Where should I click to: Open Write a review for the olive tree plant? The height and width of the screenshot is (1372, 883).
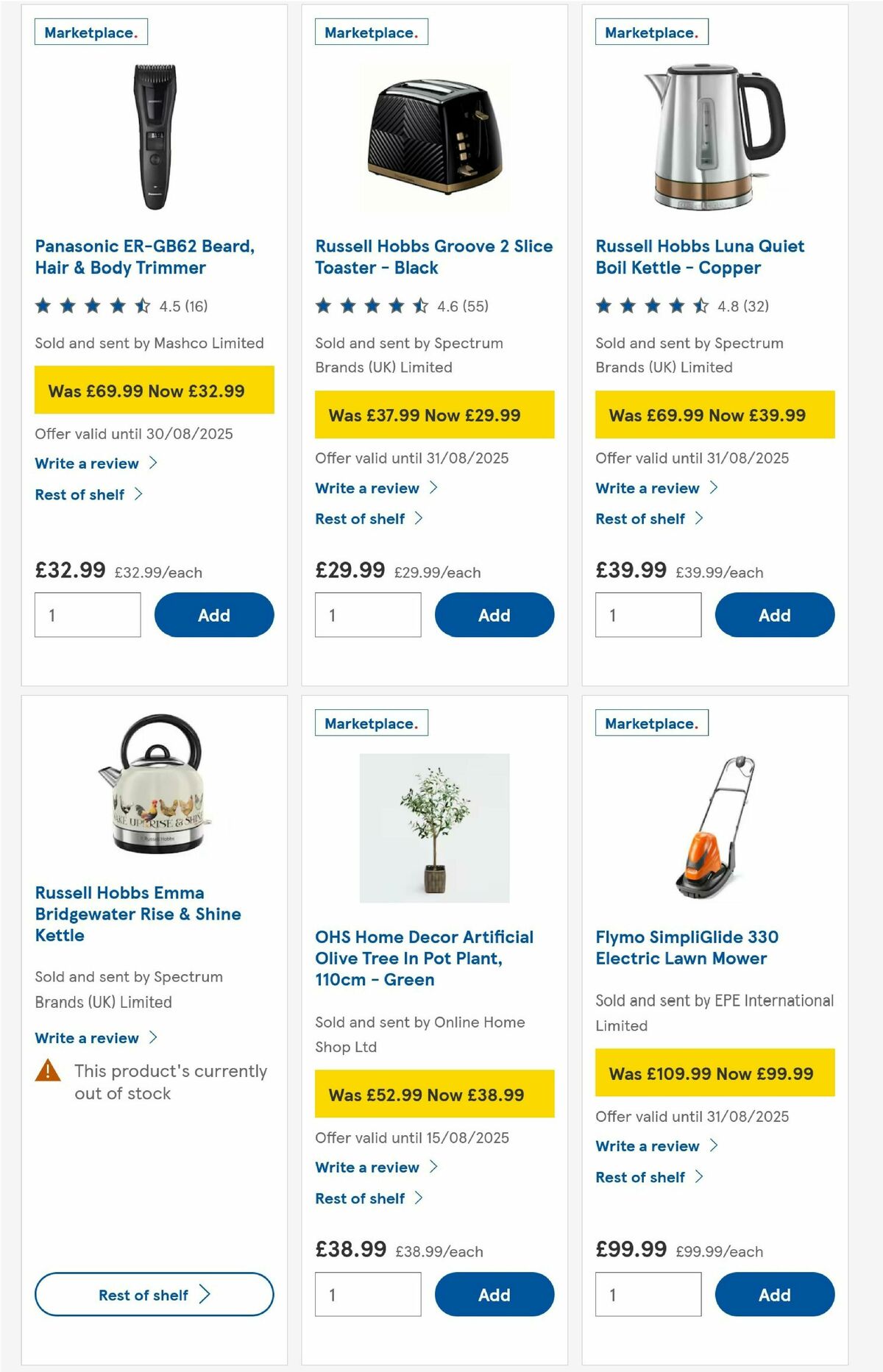point(366,1167)
